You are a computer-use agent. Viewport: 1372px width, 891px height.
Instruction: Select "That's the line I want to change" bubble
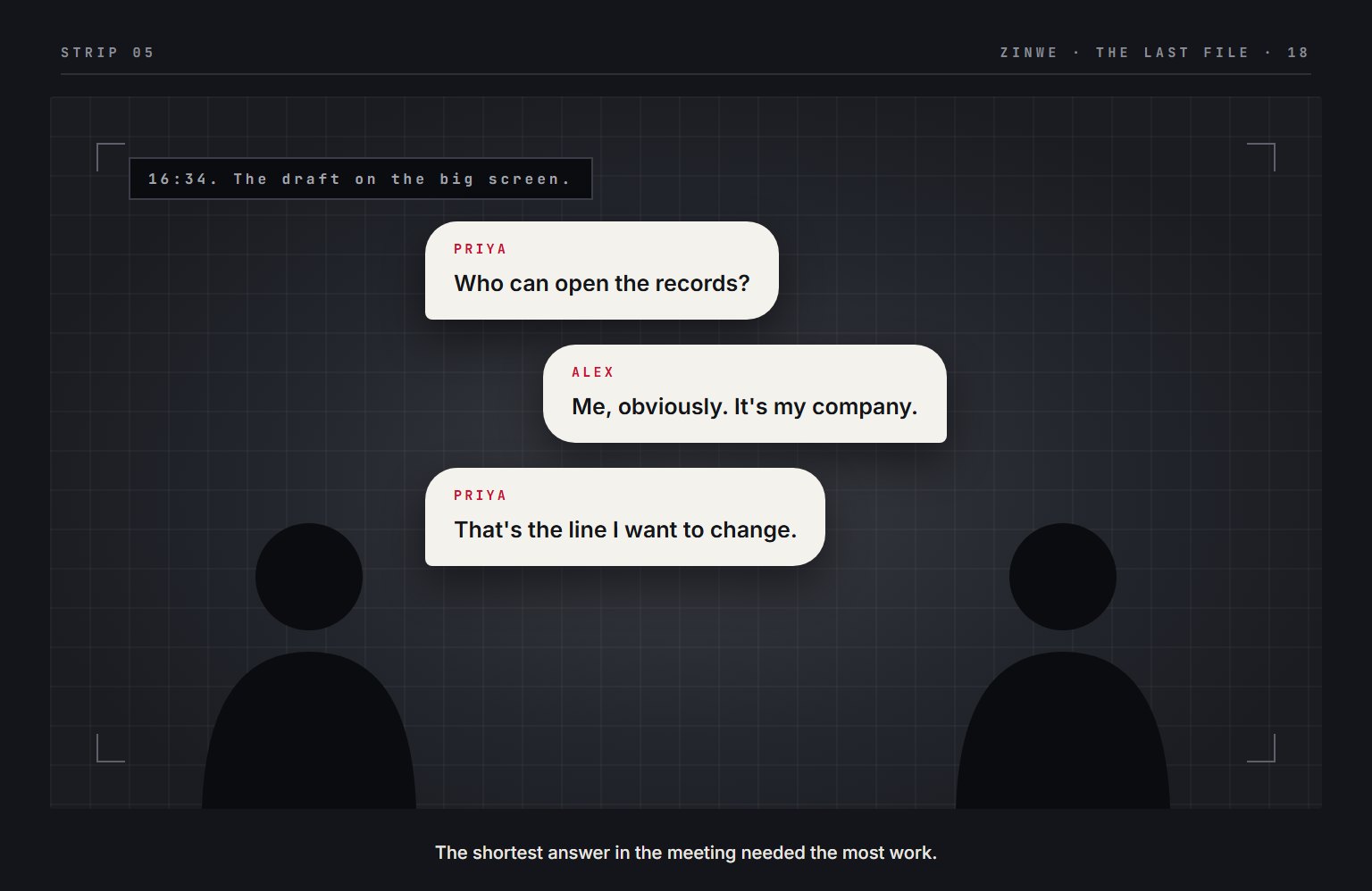pyautogui.click(x=625, y=517)
